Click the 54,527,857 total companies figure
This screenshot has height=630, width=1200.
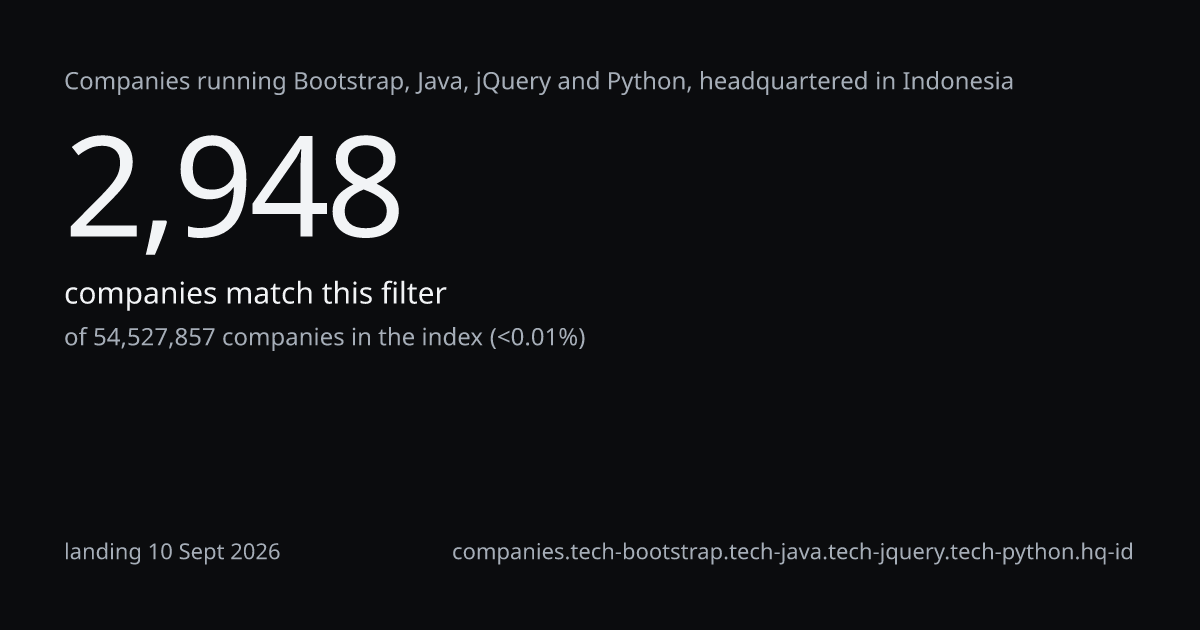(154, 338)
